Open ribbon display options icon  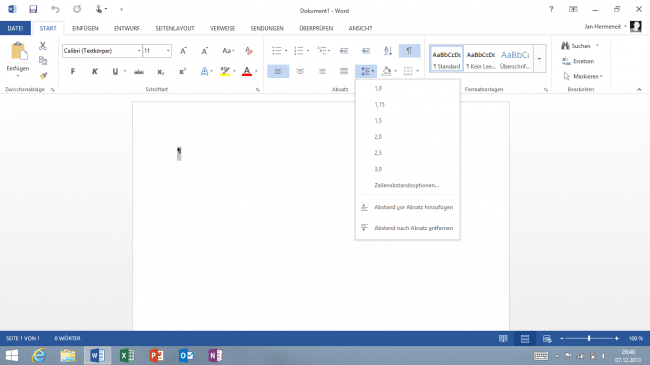point(573,9)
